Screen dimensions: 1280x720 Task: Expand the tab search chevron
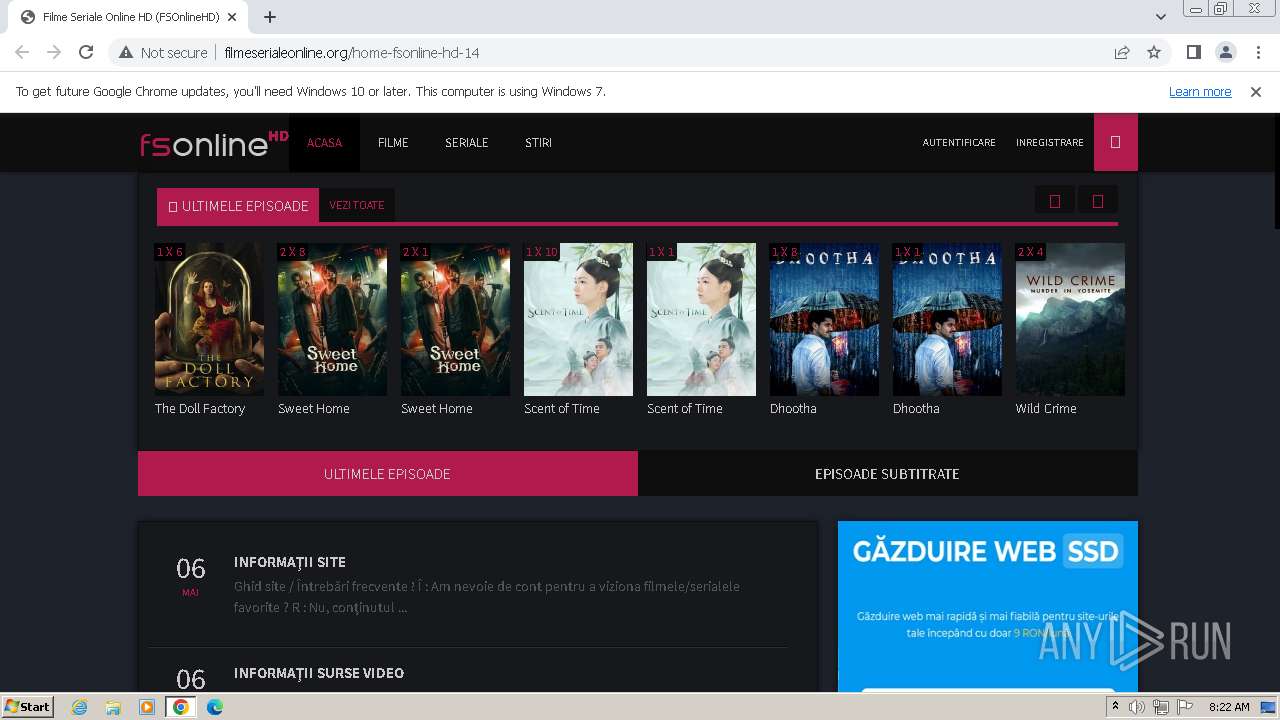tap(1161, 17)
